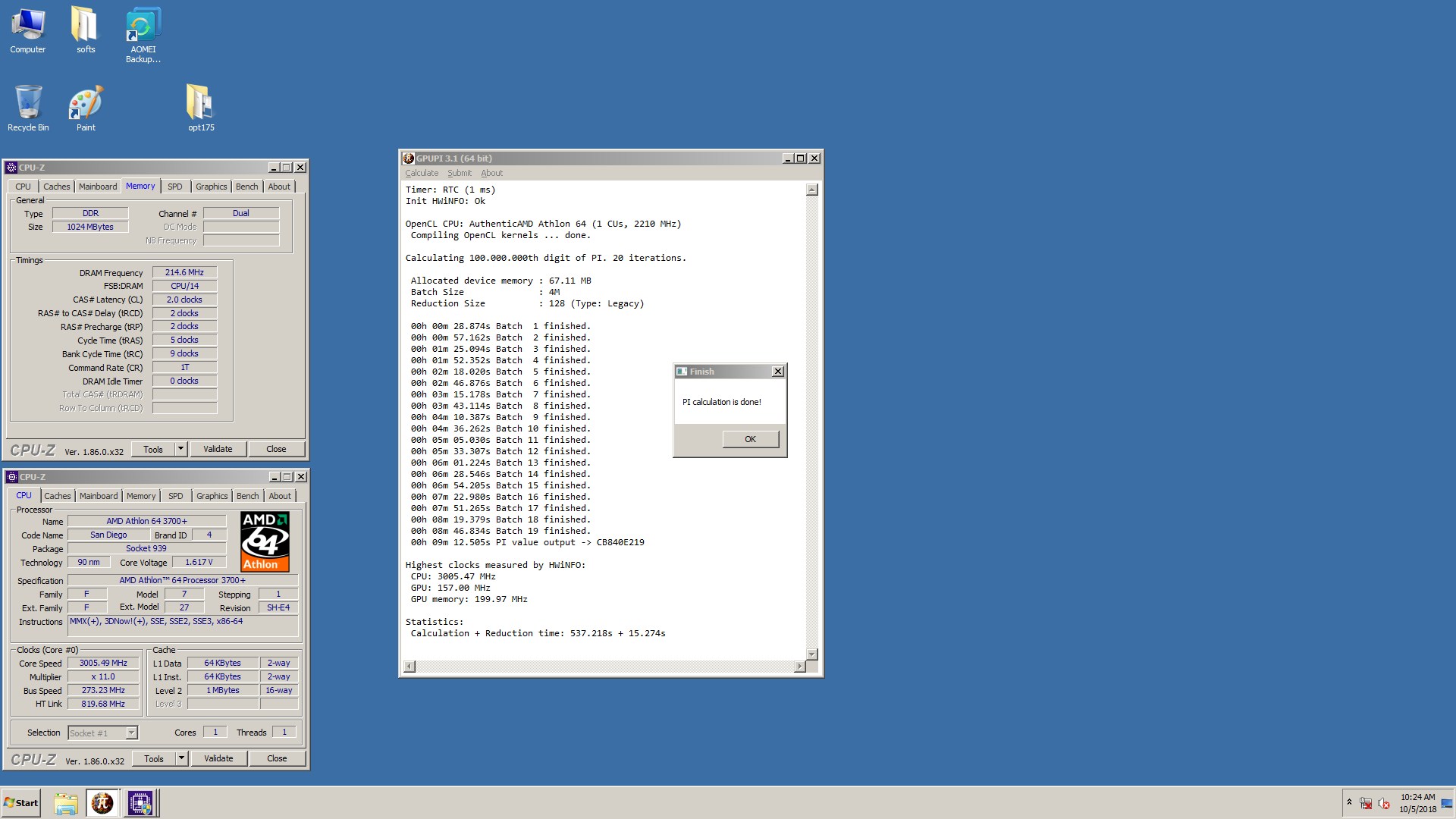
Task: Click GPUPI horizontal scrollbar left arrow
Action: click(409, 667)
